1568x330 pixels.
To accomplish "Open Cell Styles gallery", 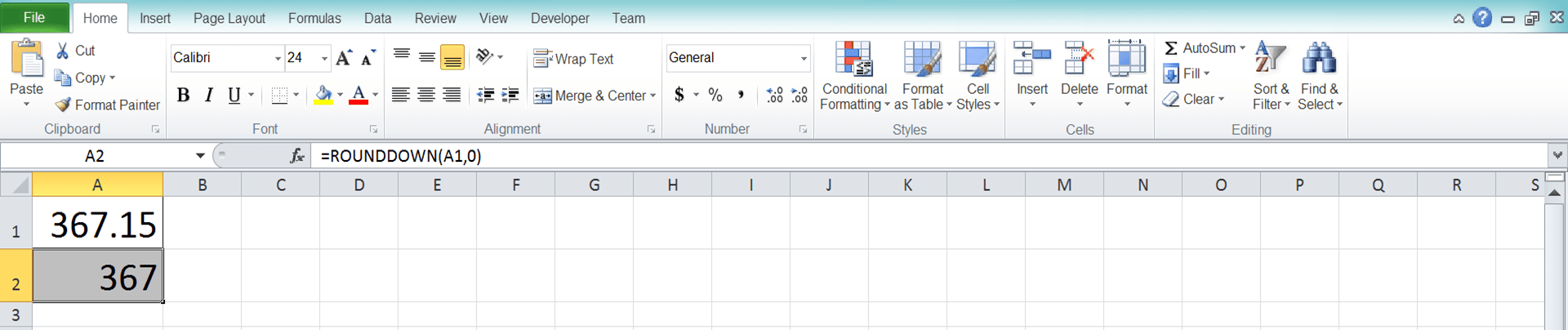I will [x=978, y=75].
